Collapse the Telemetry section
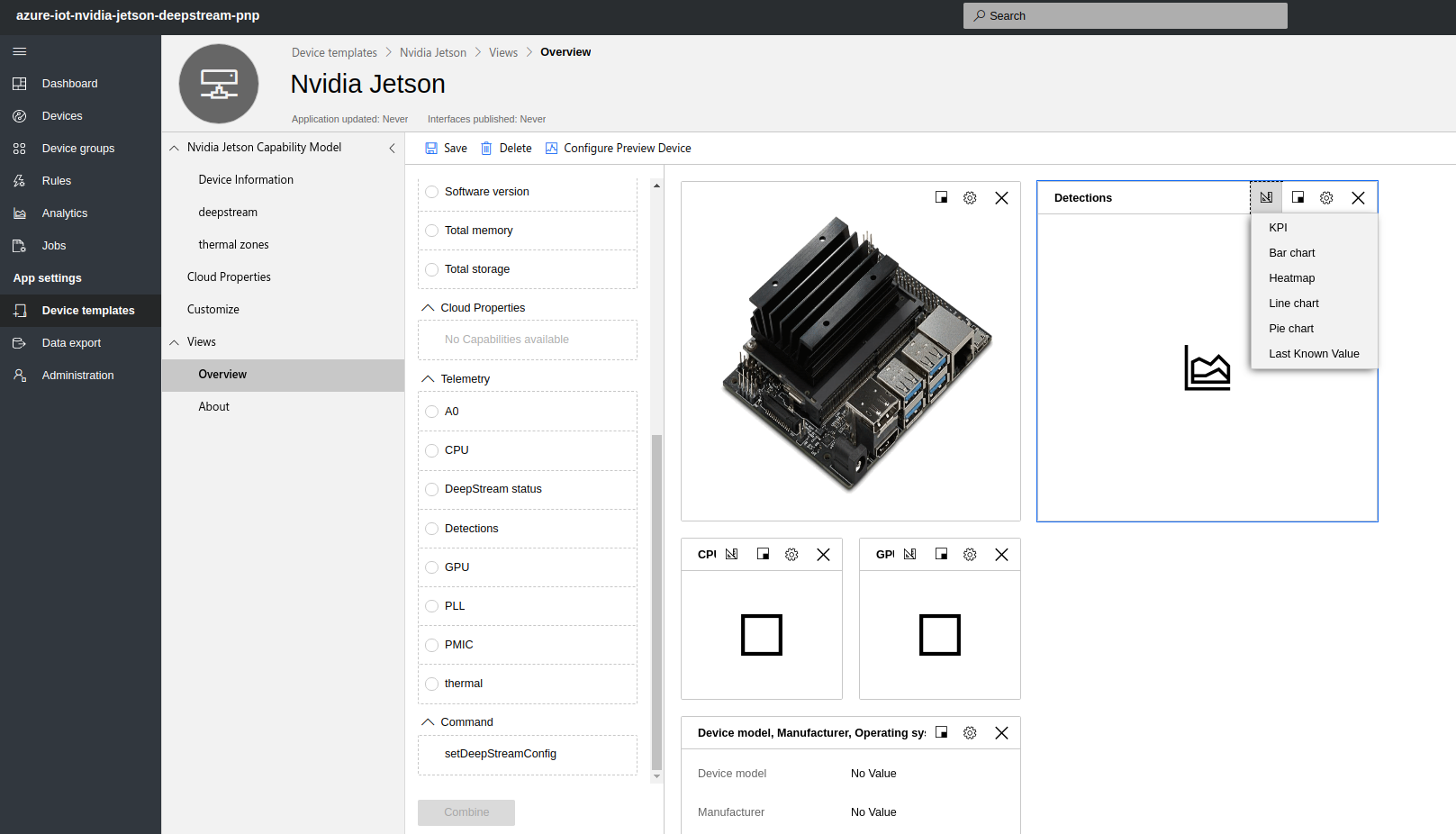This screenshot has width=1456, height=834. tap(429, 379)
